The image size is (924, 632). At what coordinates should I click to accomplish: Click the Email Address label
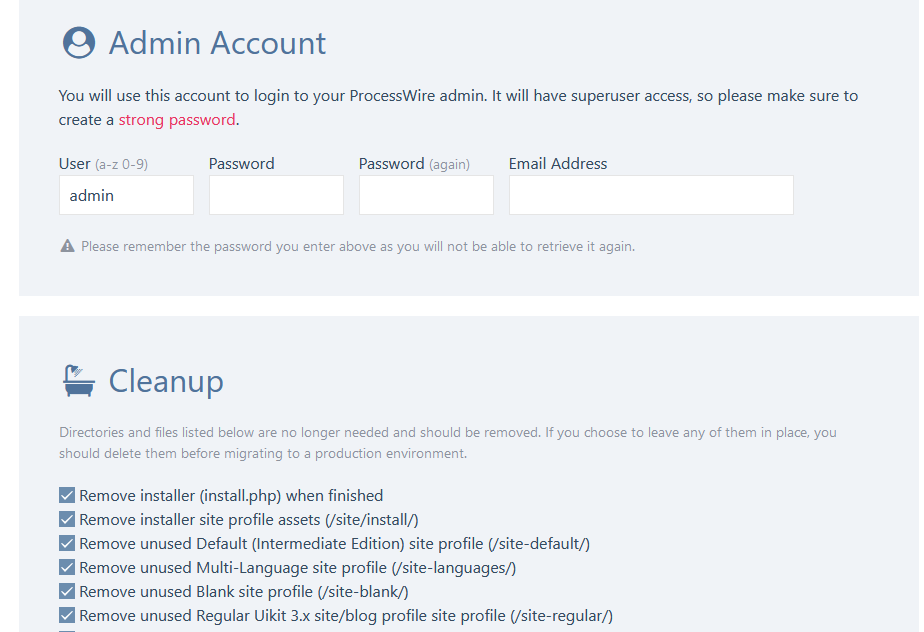click(558, 164)
